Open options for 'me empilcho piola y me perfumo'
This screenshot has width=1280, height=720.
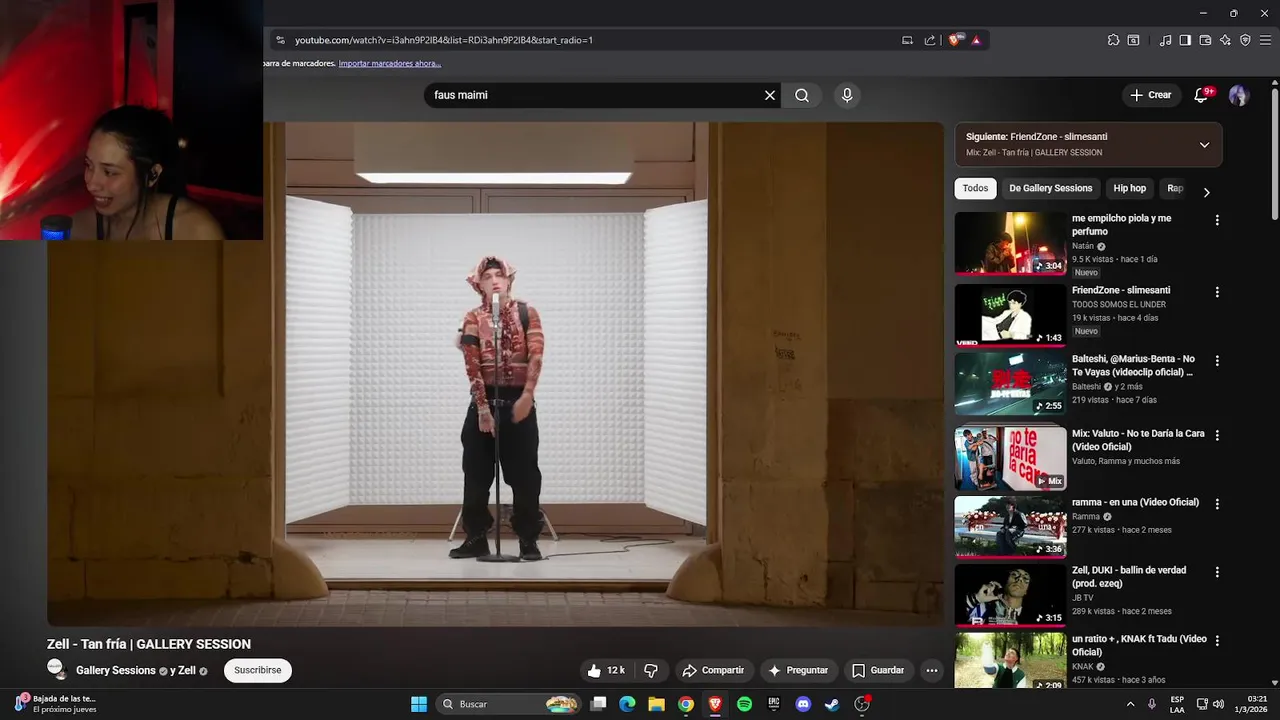pos(1217,220)
